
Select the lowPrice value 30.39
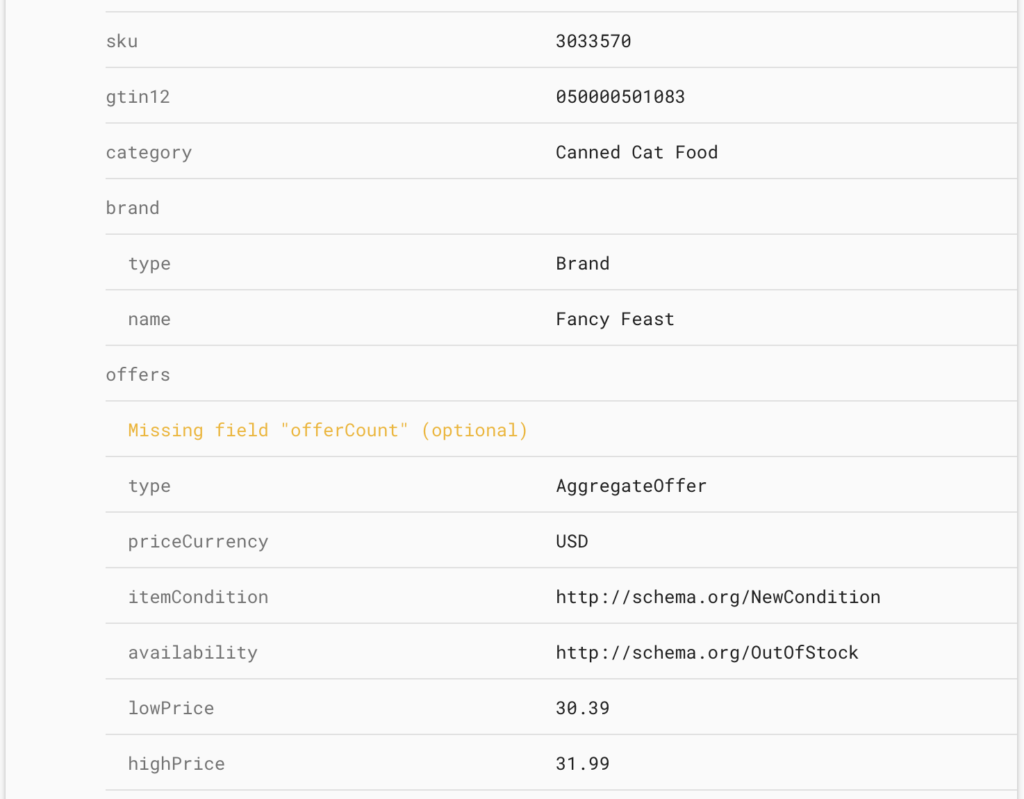pos(583,708)
